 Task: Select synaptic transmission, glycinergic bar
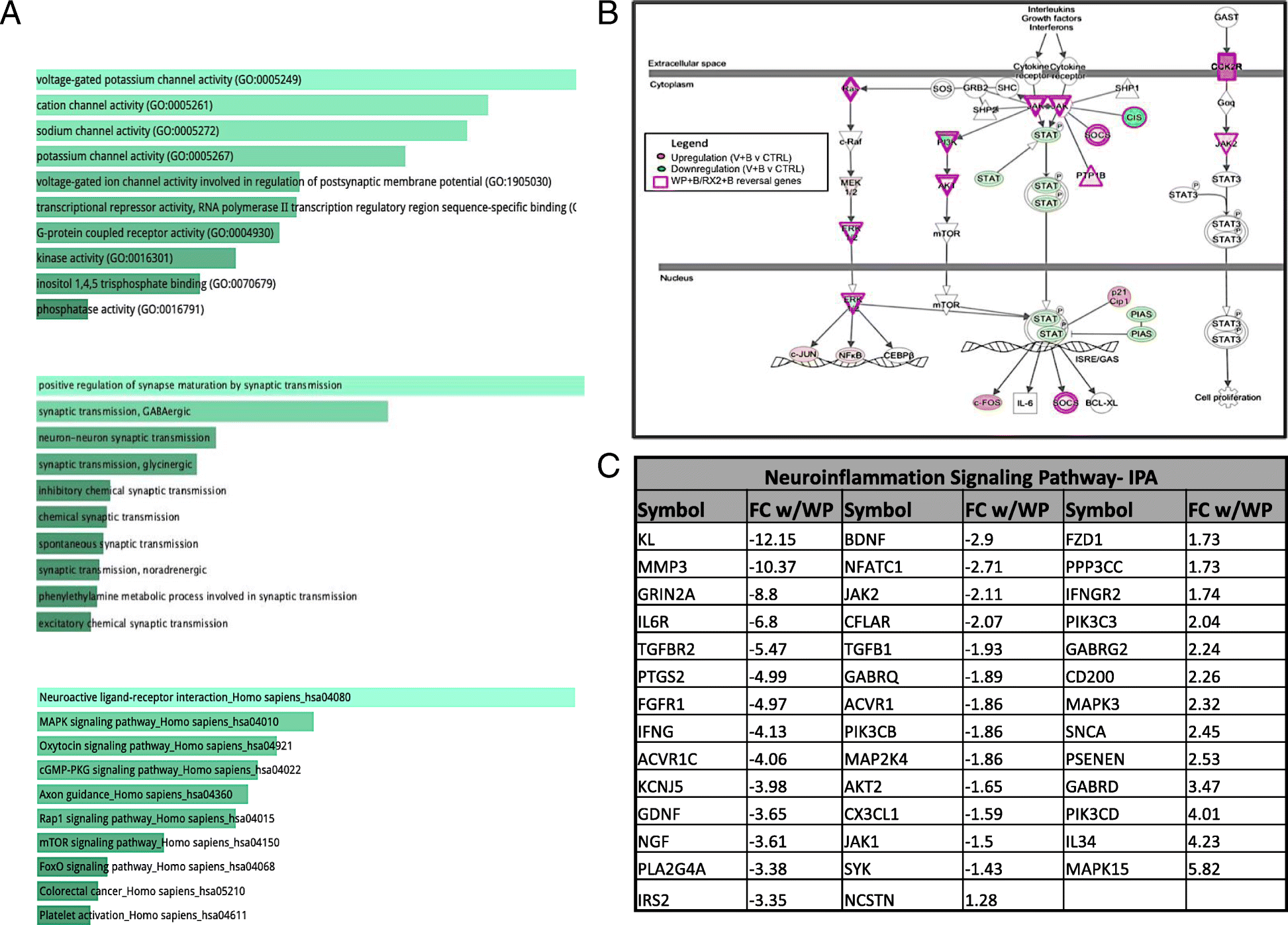(117, 464)
